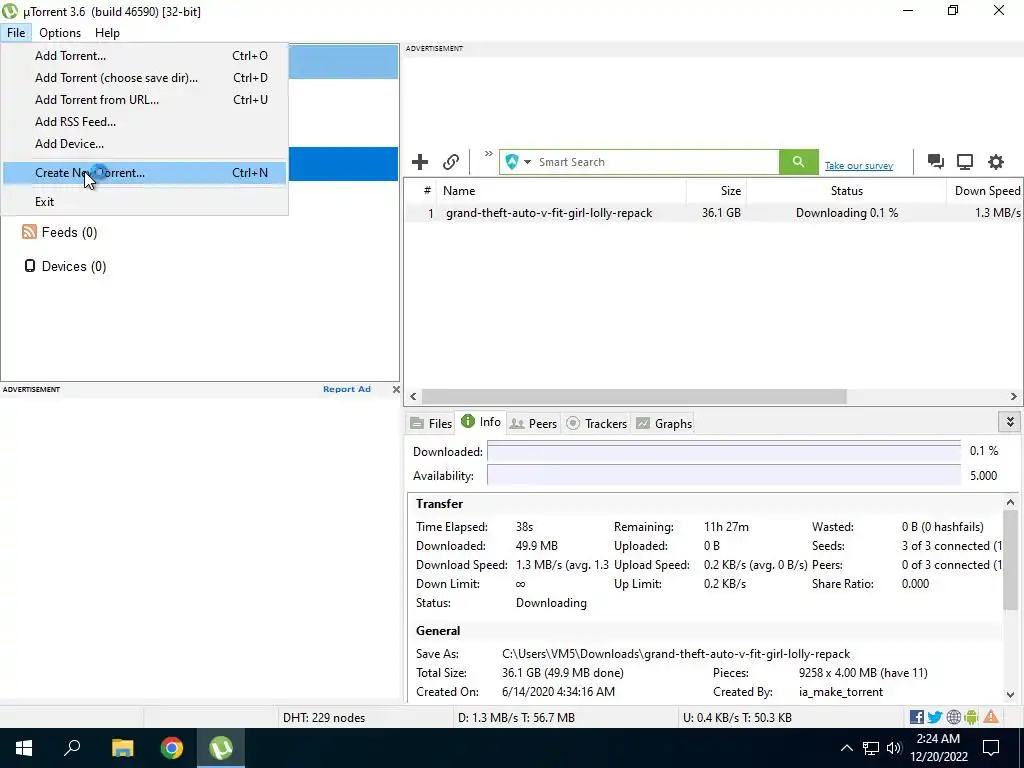Close the sidebar advertisement
The width and height of the screenshot is (1024, 768).
pyautogui.click(x=396, y=389)
